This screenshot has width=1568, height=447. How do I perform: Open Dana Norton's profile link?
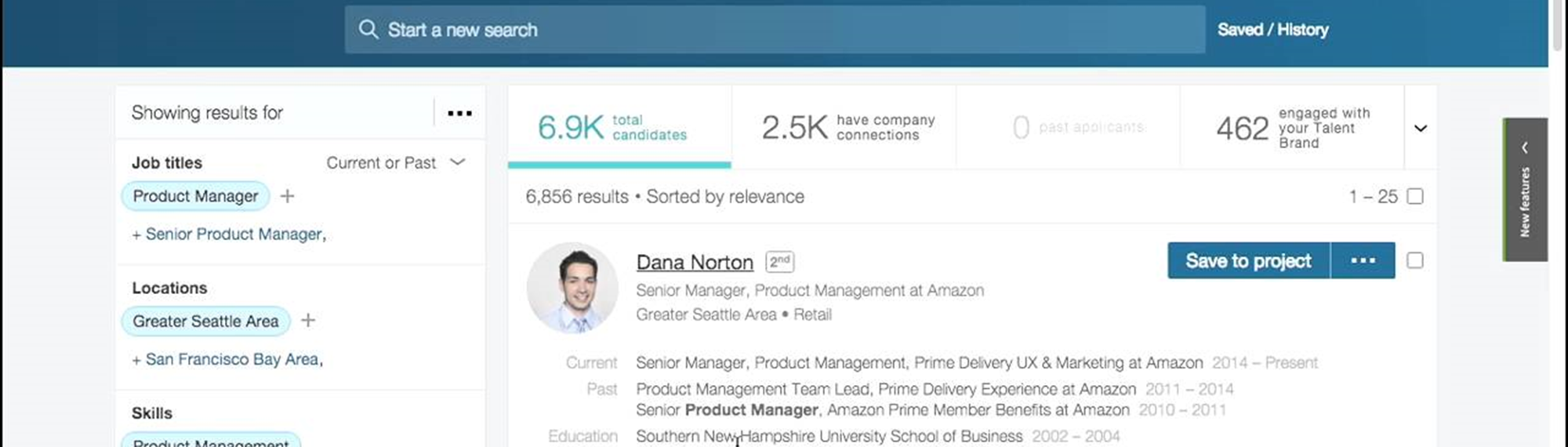pos(695,262)
